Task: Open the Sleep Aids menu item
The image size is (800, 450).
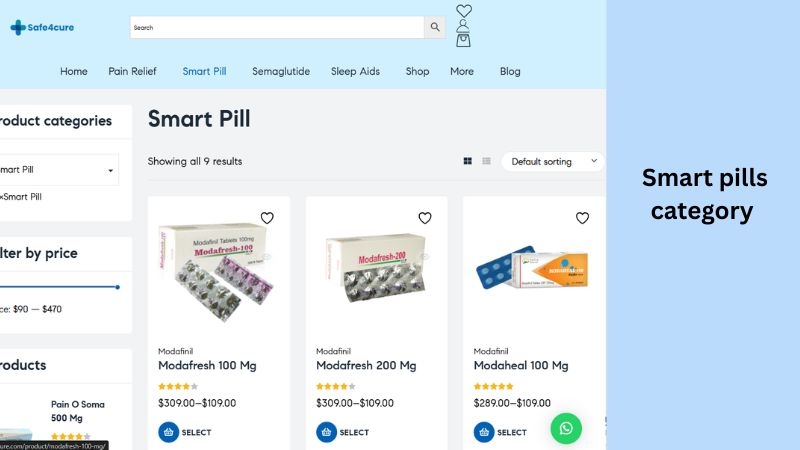Action: (x=355, y=72)
